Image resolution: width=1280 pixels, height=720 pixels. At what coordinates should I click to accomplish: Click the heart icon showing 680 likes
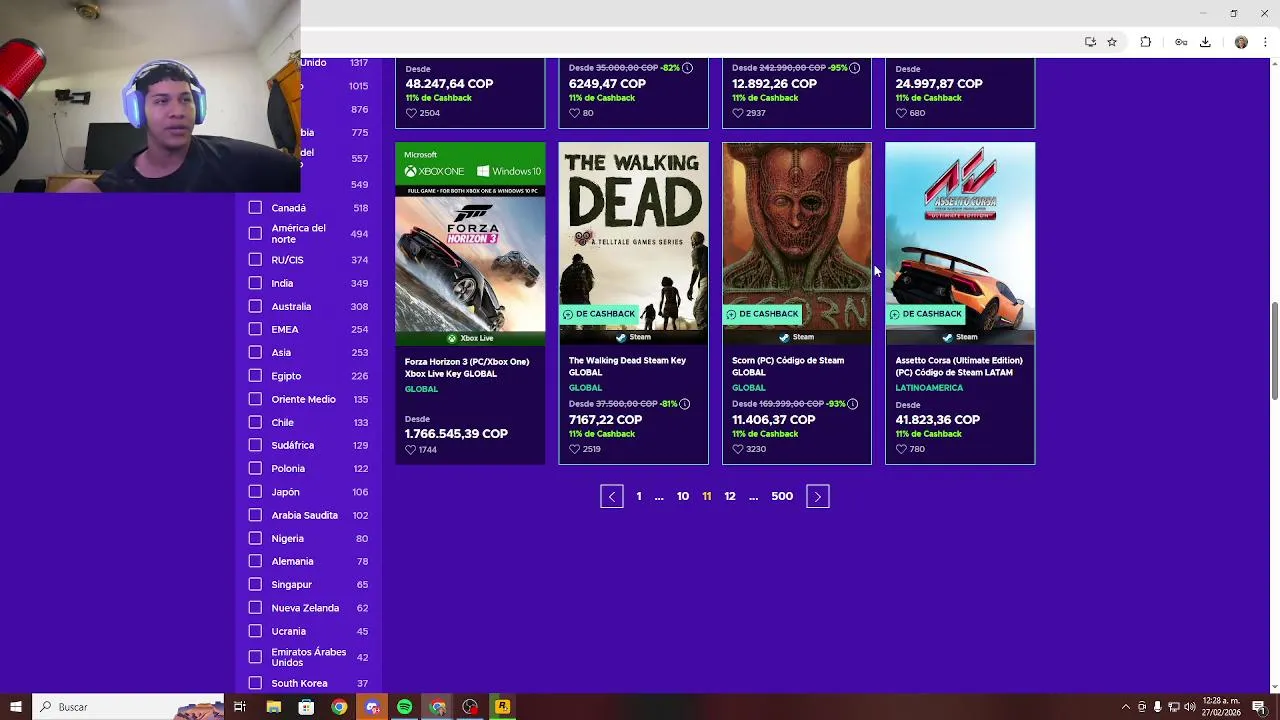(901, 113)
